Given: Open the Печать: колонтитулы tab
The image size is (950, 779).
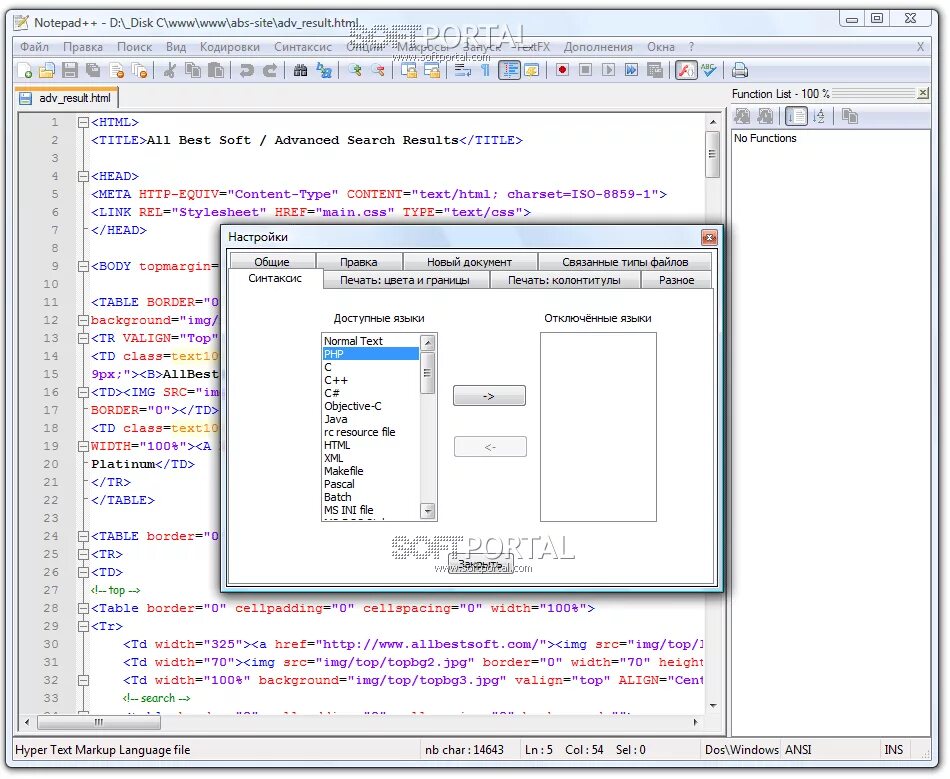Looking at the screenshot, I should (x=564, y=280).
